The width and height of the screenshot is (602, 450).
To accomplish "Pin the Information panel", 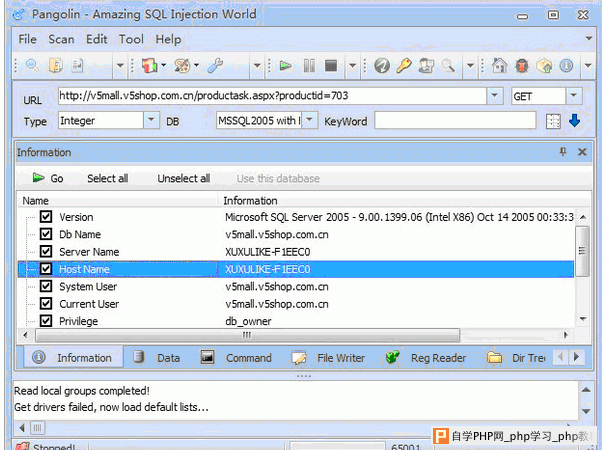I will click(563, 152).
